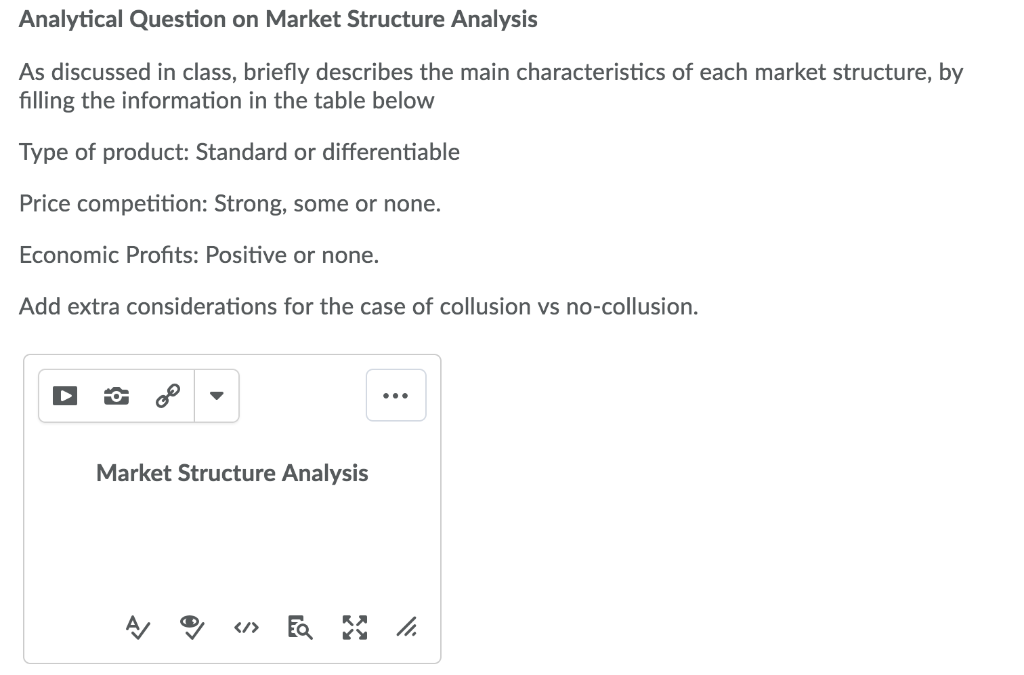Image resolution: width=1024 pixels, height=675 pixels.
Task: Click the 'Analytical Question' page heading
Action: point(277,19)
